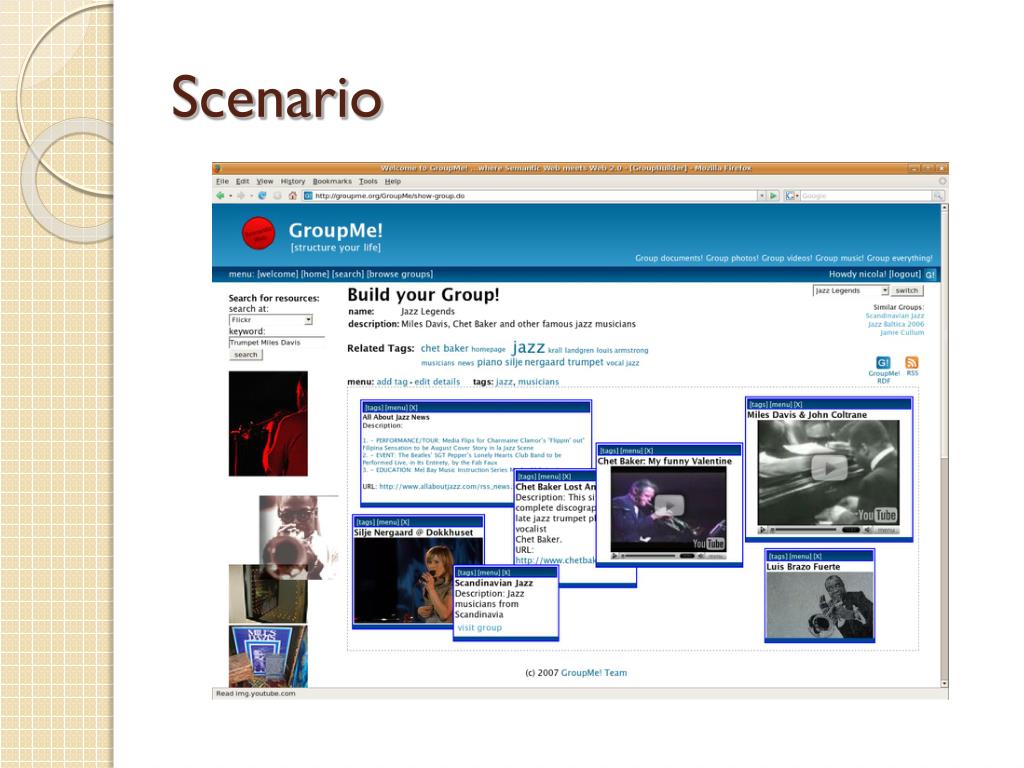
Task: Select the blue Miles Davis poster thumbnail
Action: coord(268,656)
